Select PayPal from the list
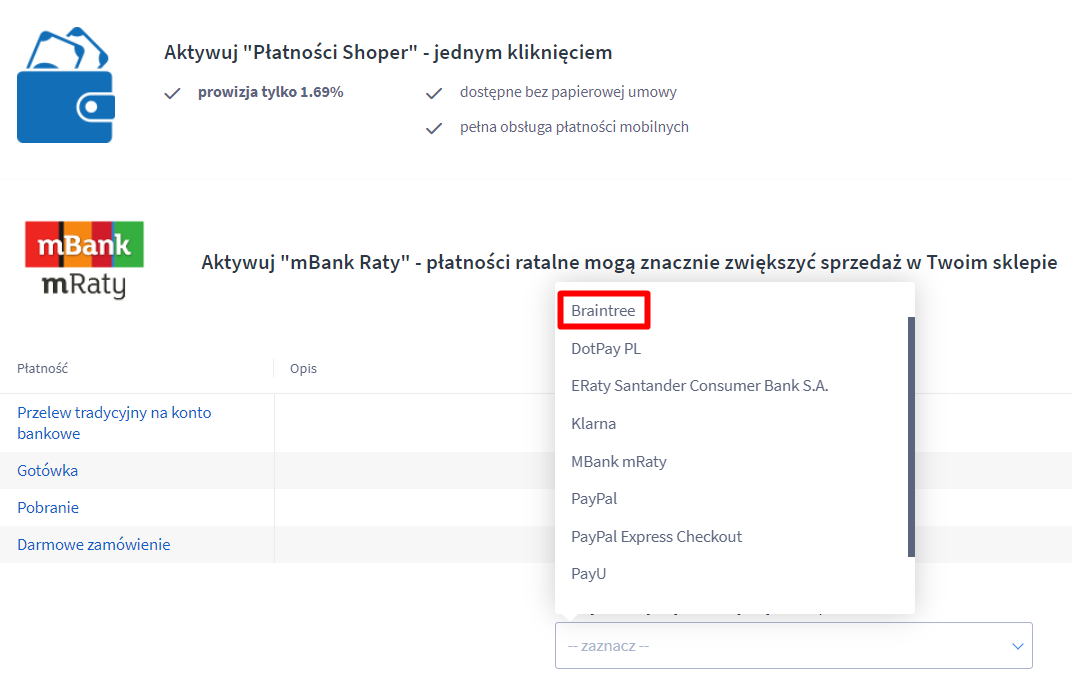The height and width of the screenshot is (683, 1072). click(x=594, y=499)
